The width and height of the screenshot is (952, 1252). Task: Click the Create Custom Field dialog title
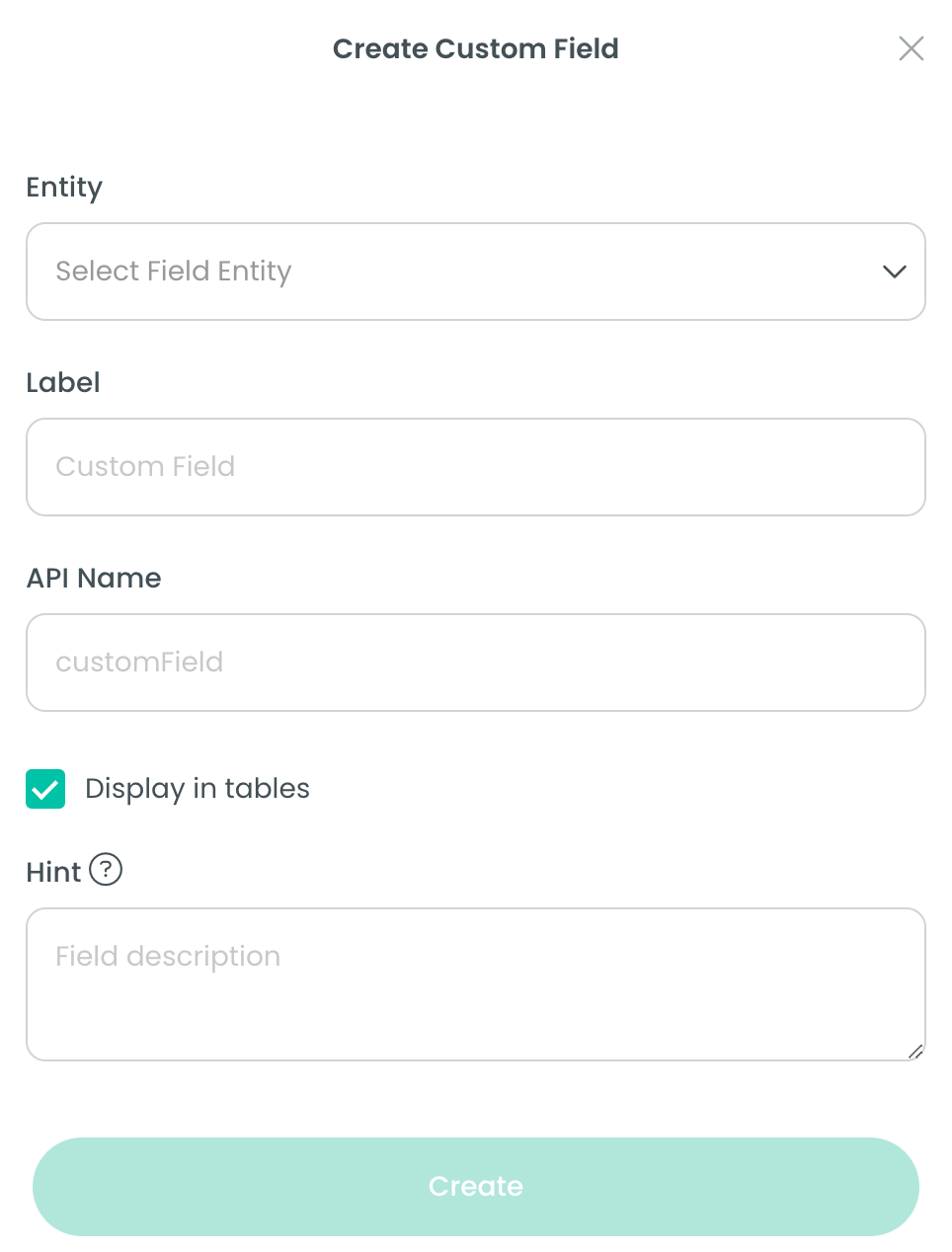click(476, 48)
